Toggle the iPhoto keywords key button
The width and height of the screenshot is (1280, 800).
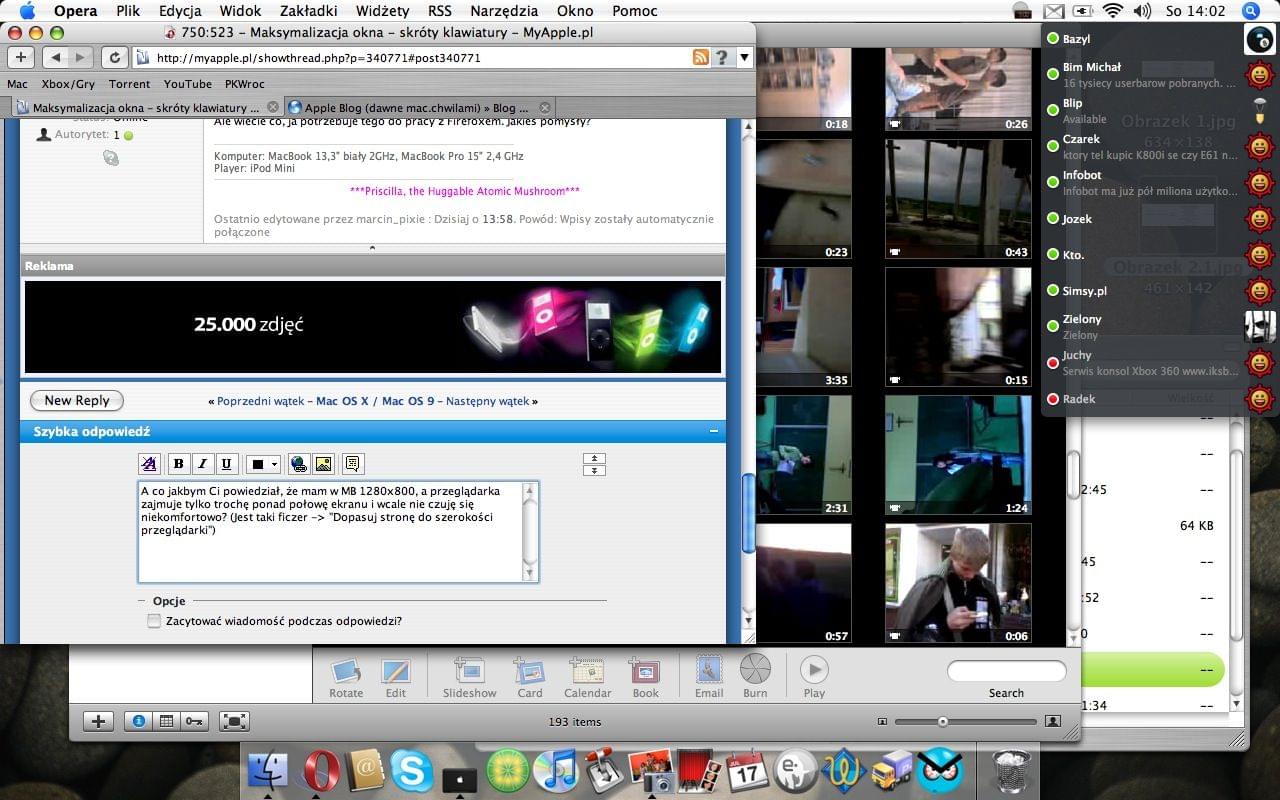coord(194,721)
